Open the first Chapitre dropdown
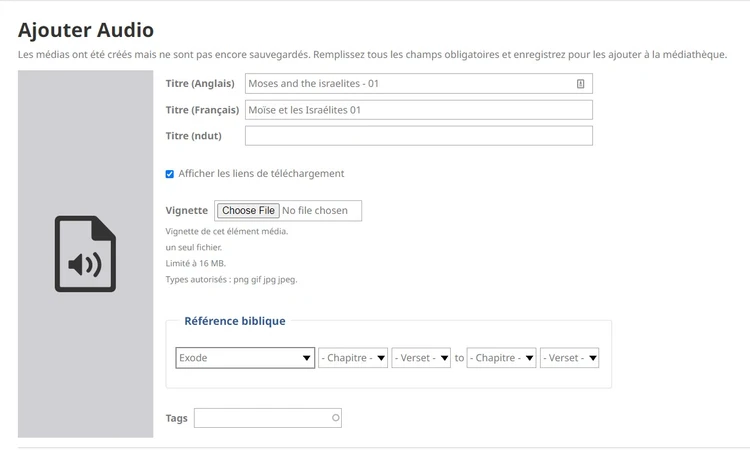This screenshot has width=750, height=450. point(353,358)
